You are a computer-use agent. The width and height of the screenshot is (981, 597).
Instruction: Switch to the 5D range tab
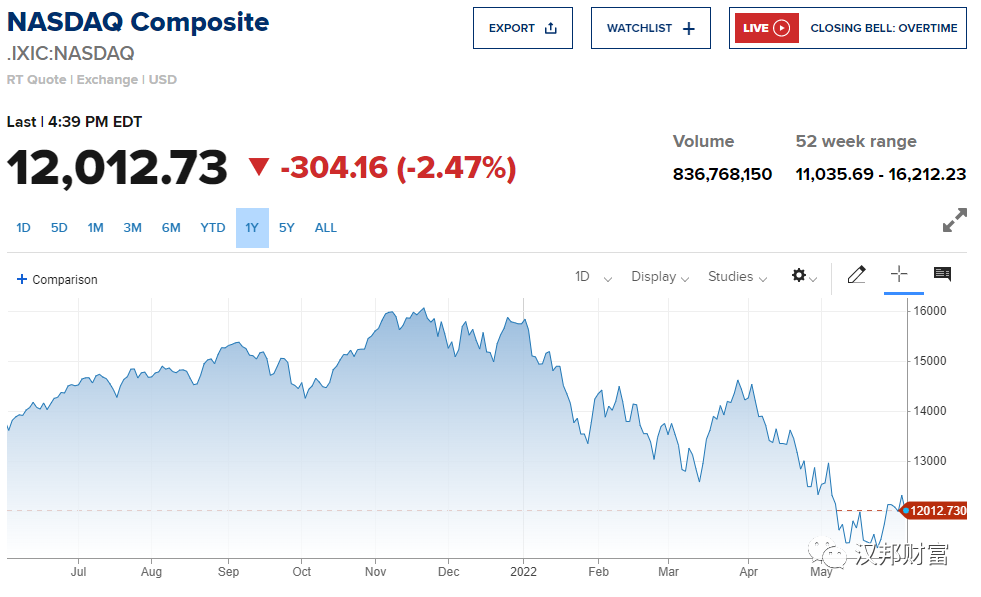pos(59,228)
